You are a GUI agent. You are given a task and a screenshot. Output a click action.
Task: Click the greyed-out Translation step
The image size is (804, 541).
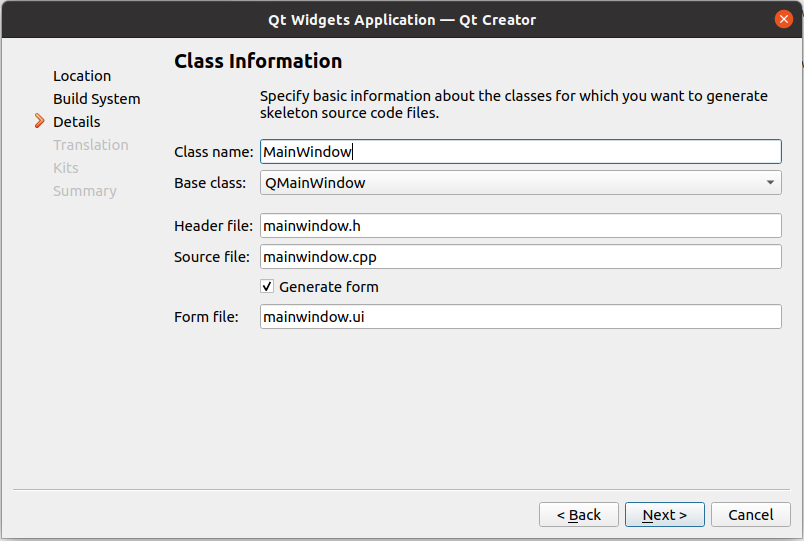(x=91, y=145)
